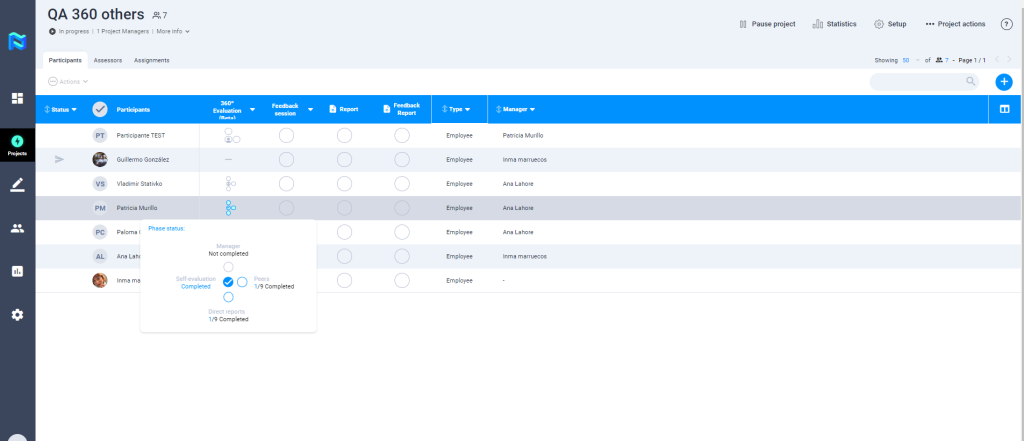Click the Projects icon in sidebar
1024x441 pixels.
click(x=17, y=144)
